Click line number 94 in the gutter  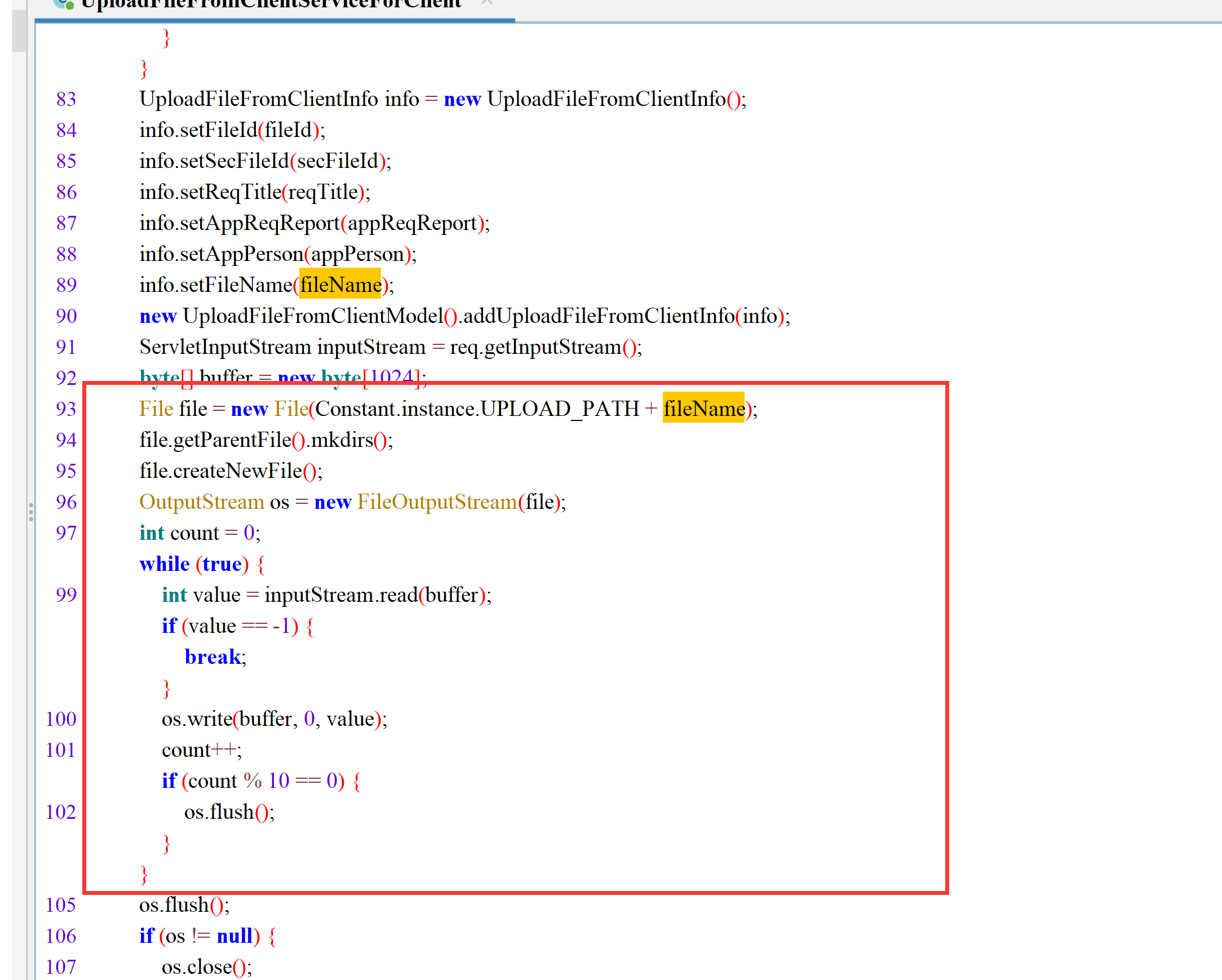click(x=67, y=440)
